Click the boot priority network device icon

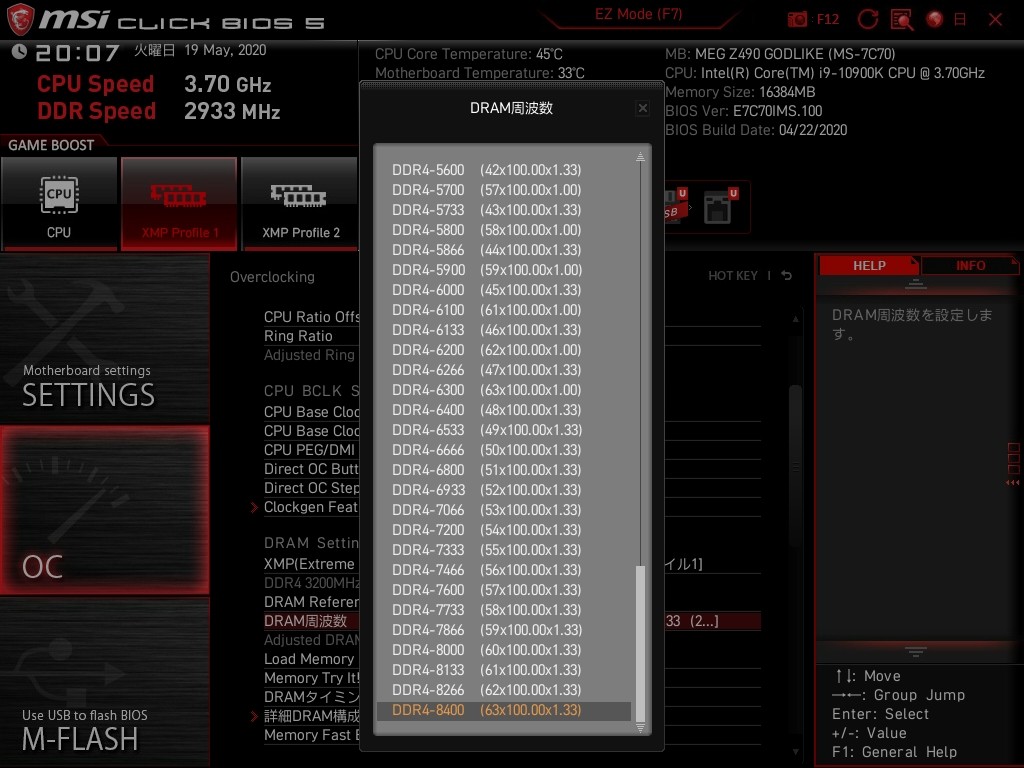click(718, 208)
